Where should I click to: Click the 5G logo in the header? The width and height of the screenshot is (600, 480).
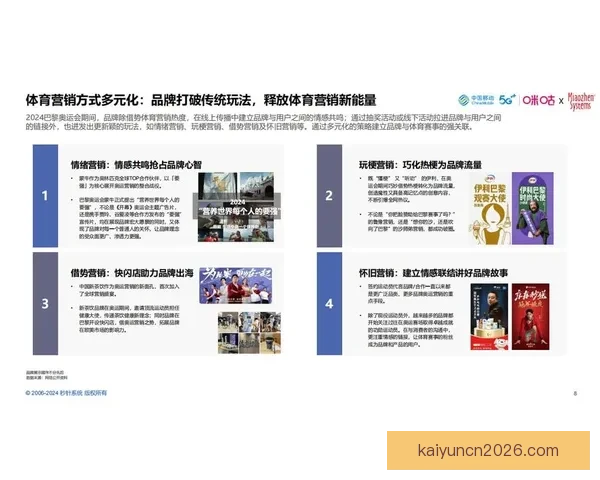coord(507,100)
